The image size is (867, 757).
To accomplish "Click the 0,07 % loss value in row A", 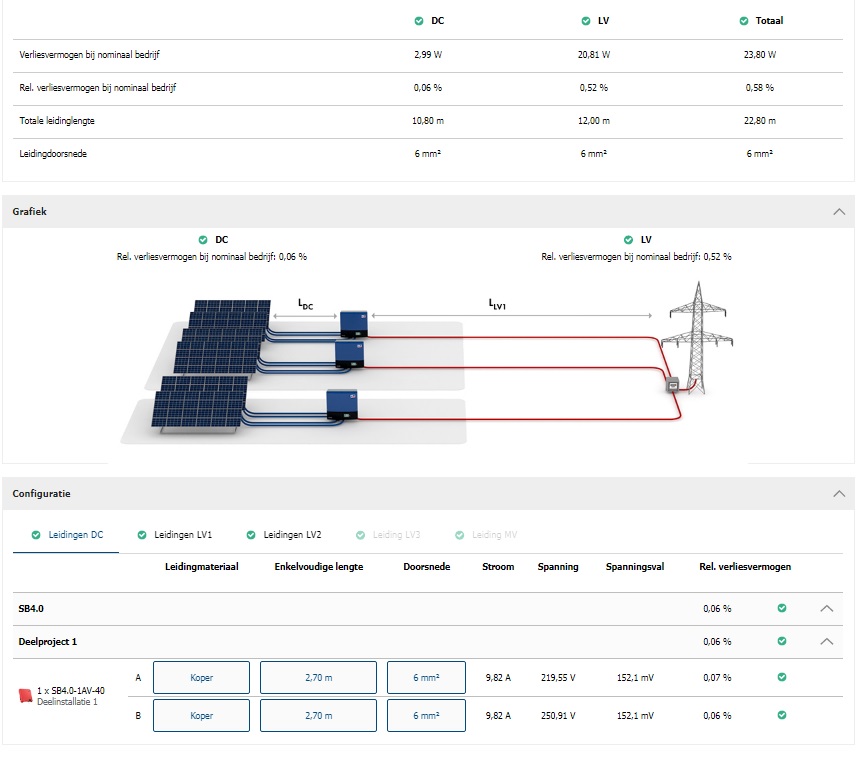I will [x=717, y=677].
